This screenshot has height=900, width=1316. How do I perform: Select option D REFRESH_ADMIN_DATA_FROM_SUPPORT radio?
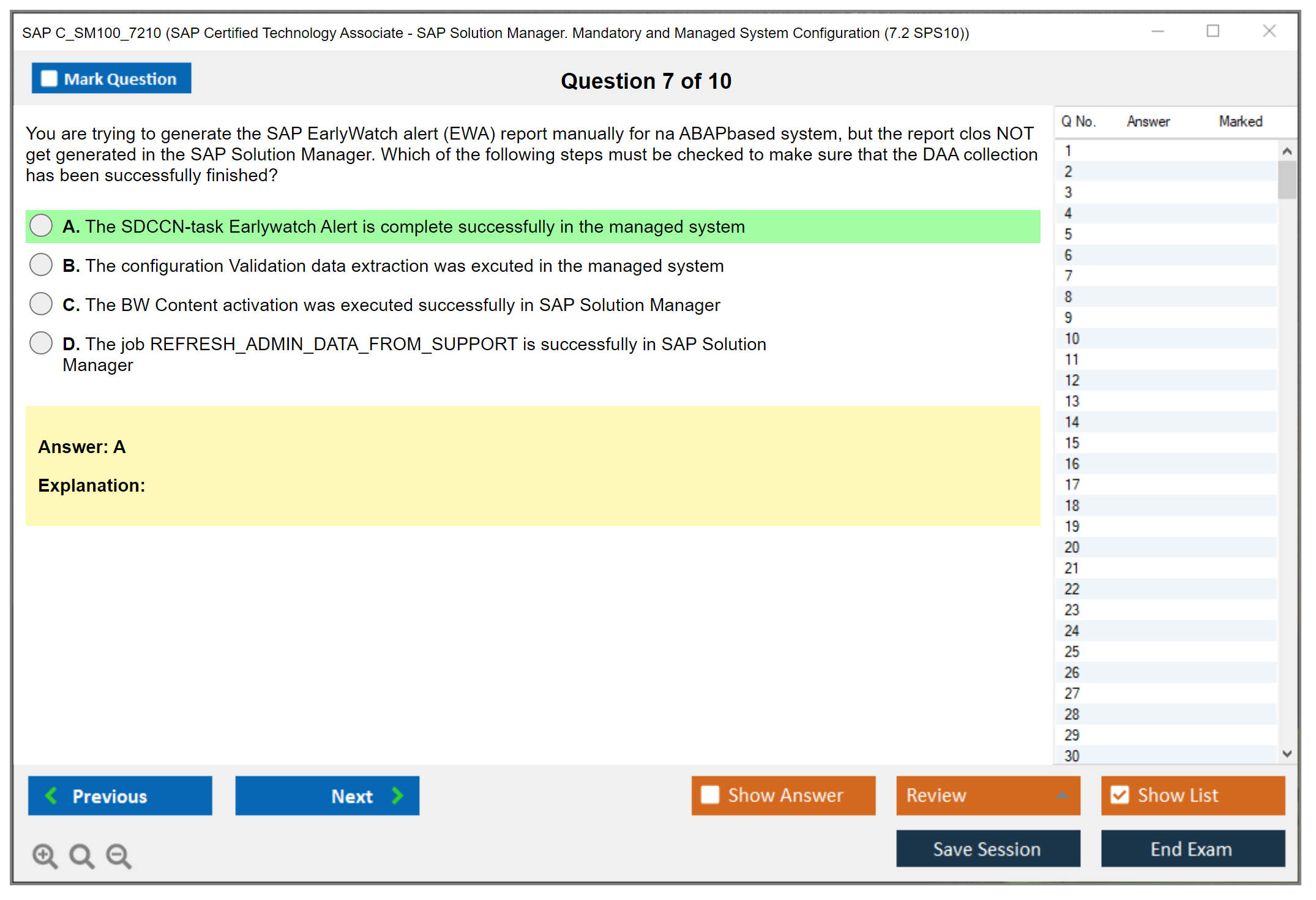click(41, 343)
